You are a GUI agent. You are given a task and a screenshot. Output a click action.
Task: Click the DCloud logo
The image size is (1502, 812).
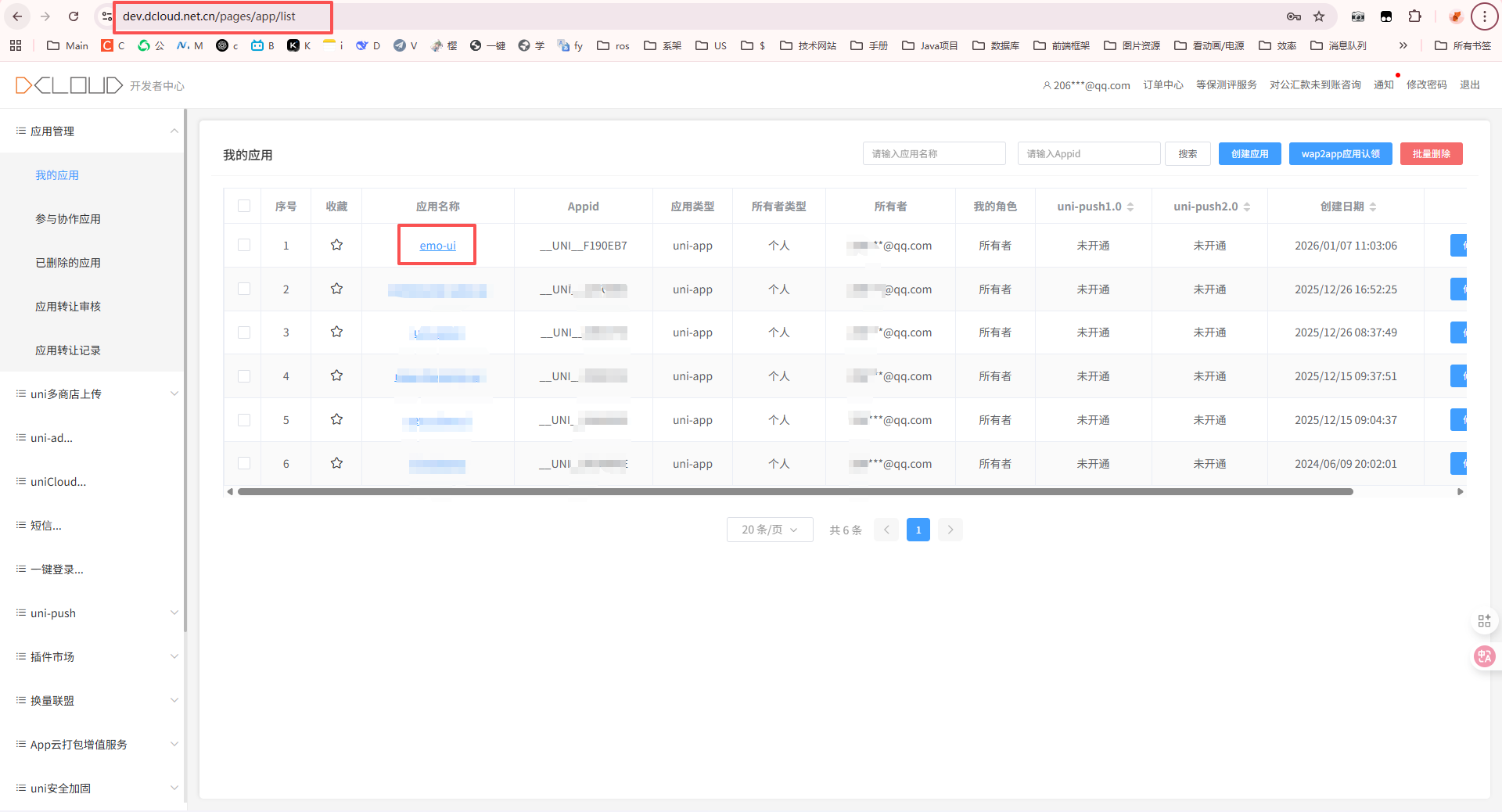click(x=69, y=85)
